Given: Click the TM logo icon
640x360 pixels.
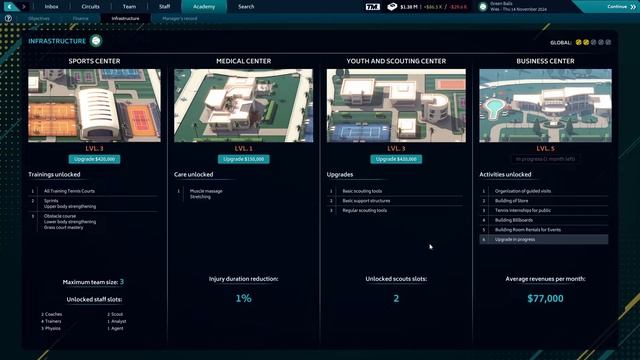Looking at the screenshot, I should pyautogui.click(x=372, y=7).
